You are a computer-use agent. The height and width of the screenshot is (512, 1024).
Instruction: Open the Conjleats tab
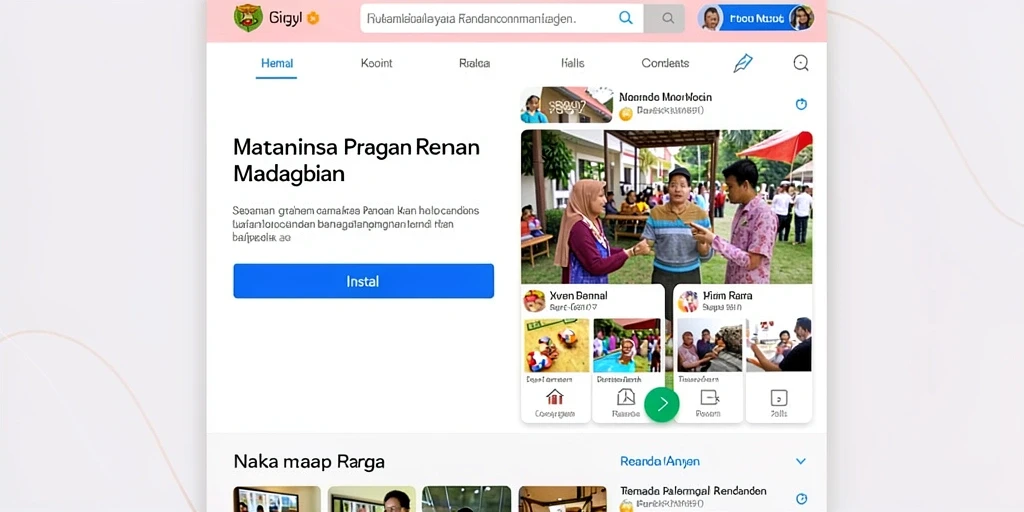coord(665,63)
